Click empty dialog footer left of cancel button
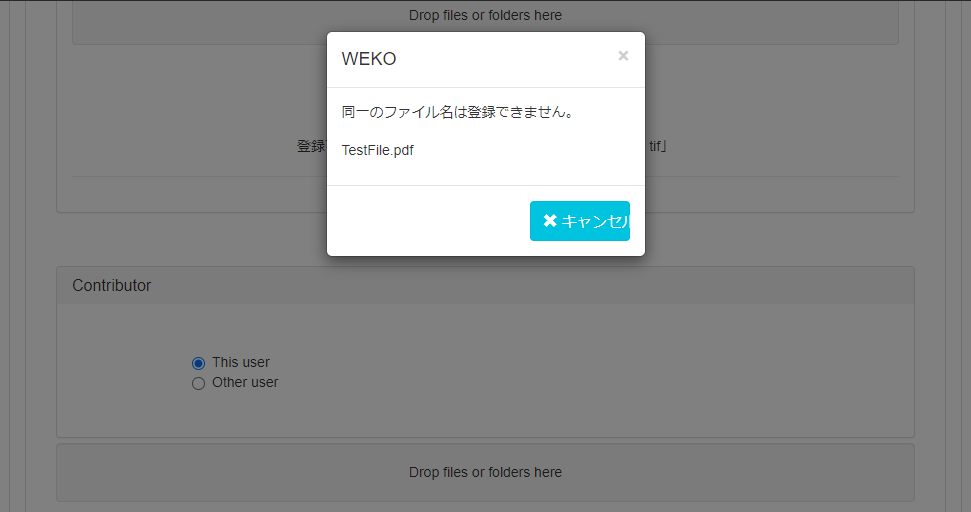Viewport: 971px width, 512px height. click(430, 221)
